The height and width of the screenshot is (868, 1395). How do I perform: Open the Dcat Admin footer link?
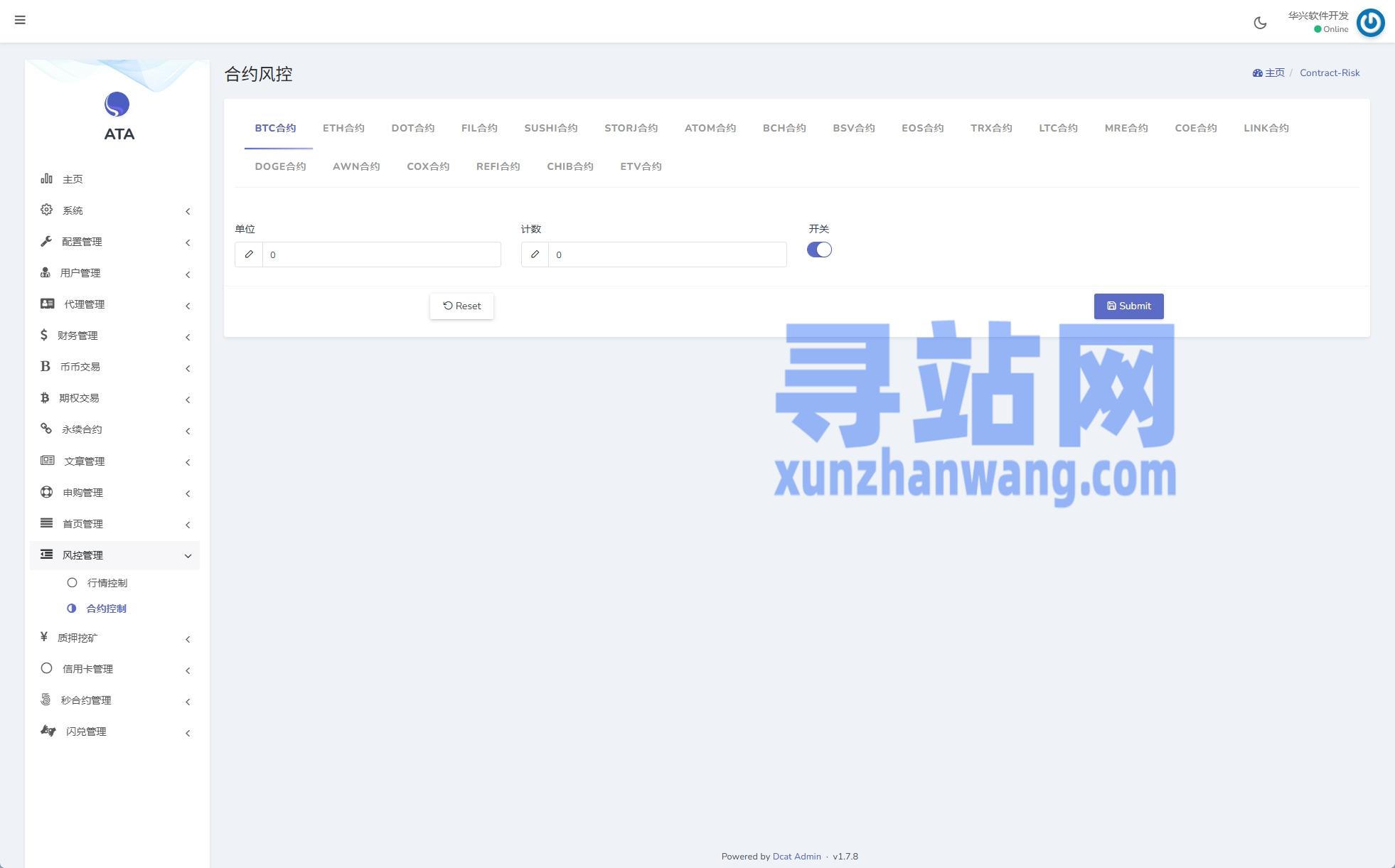(x=796, y=856)
